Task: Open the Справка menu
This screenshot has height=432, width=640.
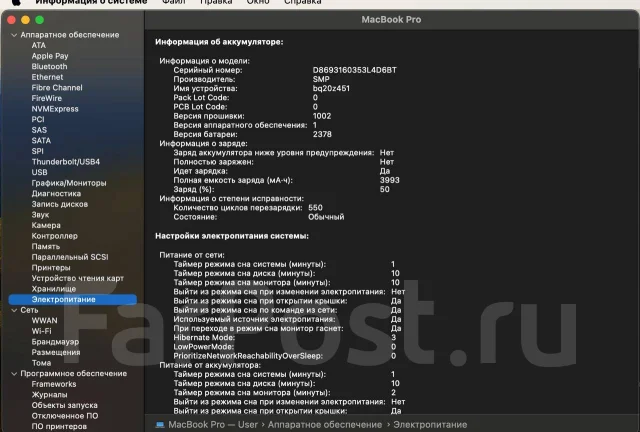Action: coord(302,2)
